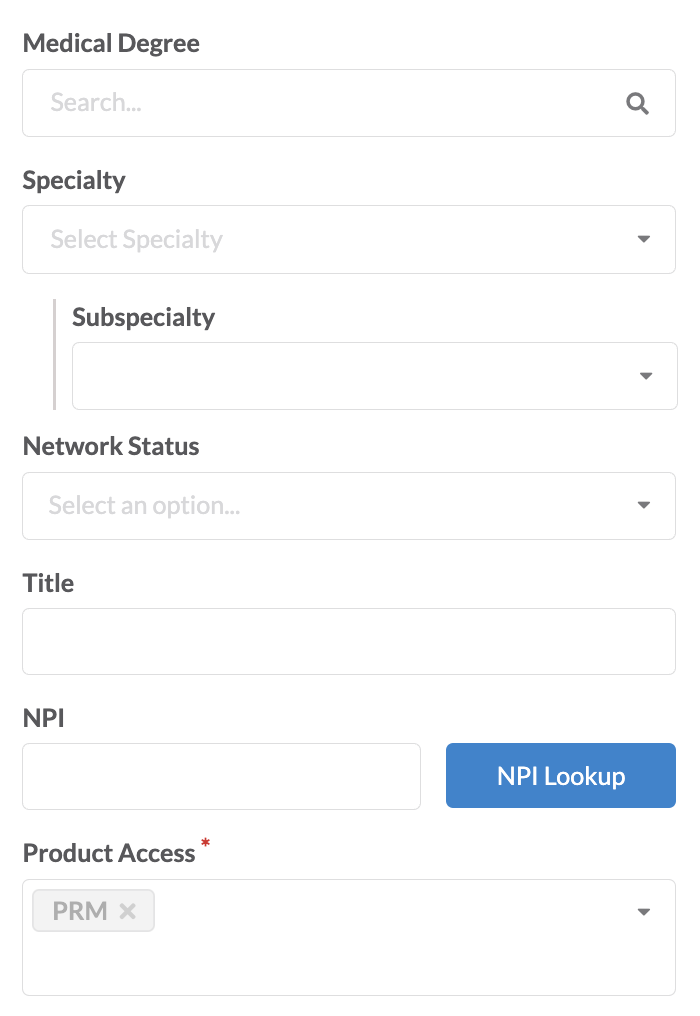Click the magnifier icon in Medical Degree search
700x1016 pixels.
click(637, 103)
